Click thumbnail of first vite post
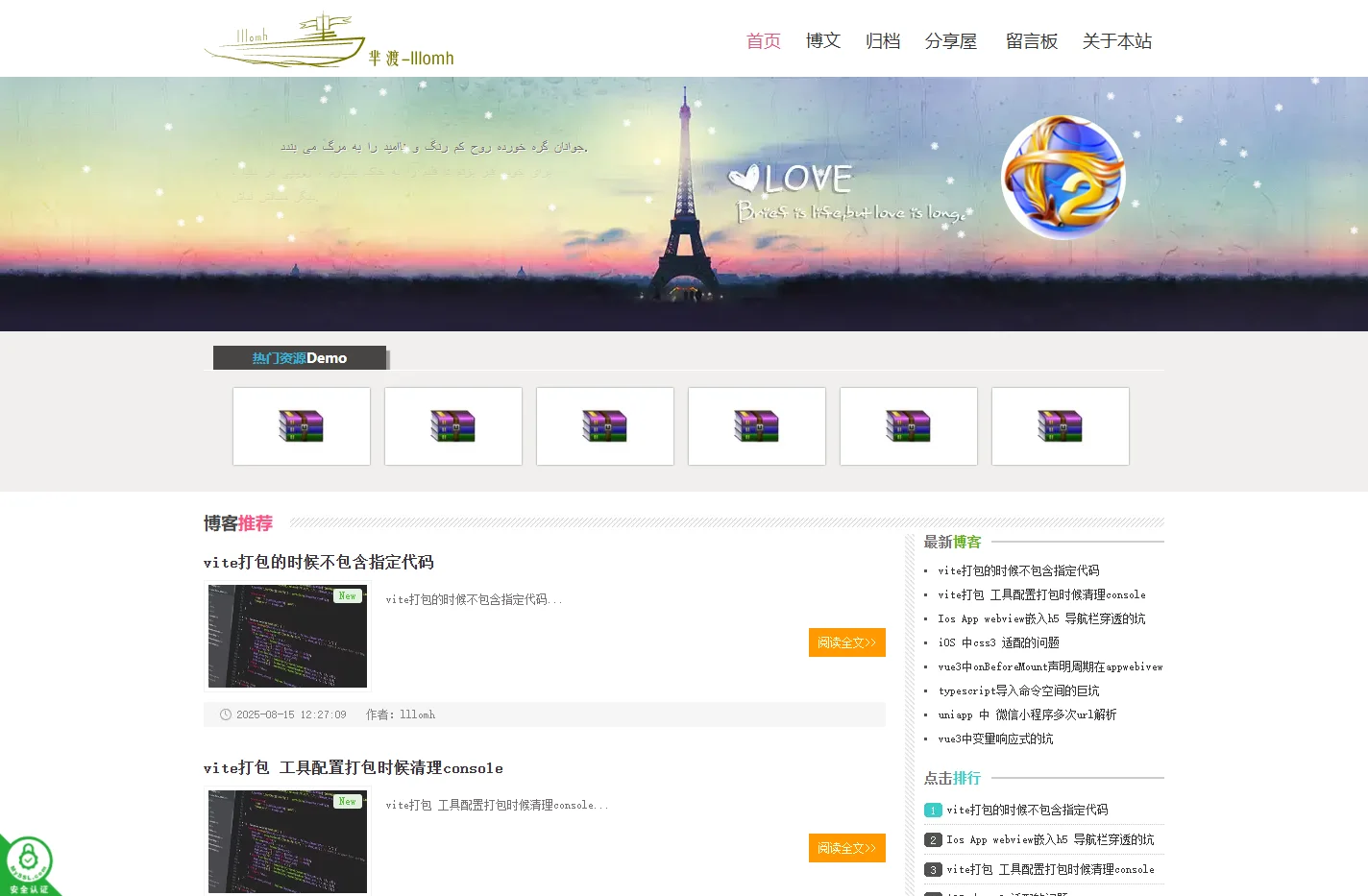1368x896 pixels. 287,636
